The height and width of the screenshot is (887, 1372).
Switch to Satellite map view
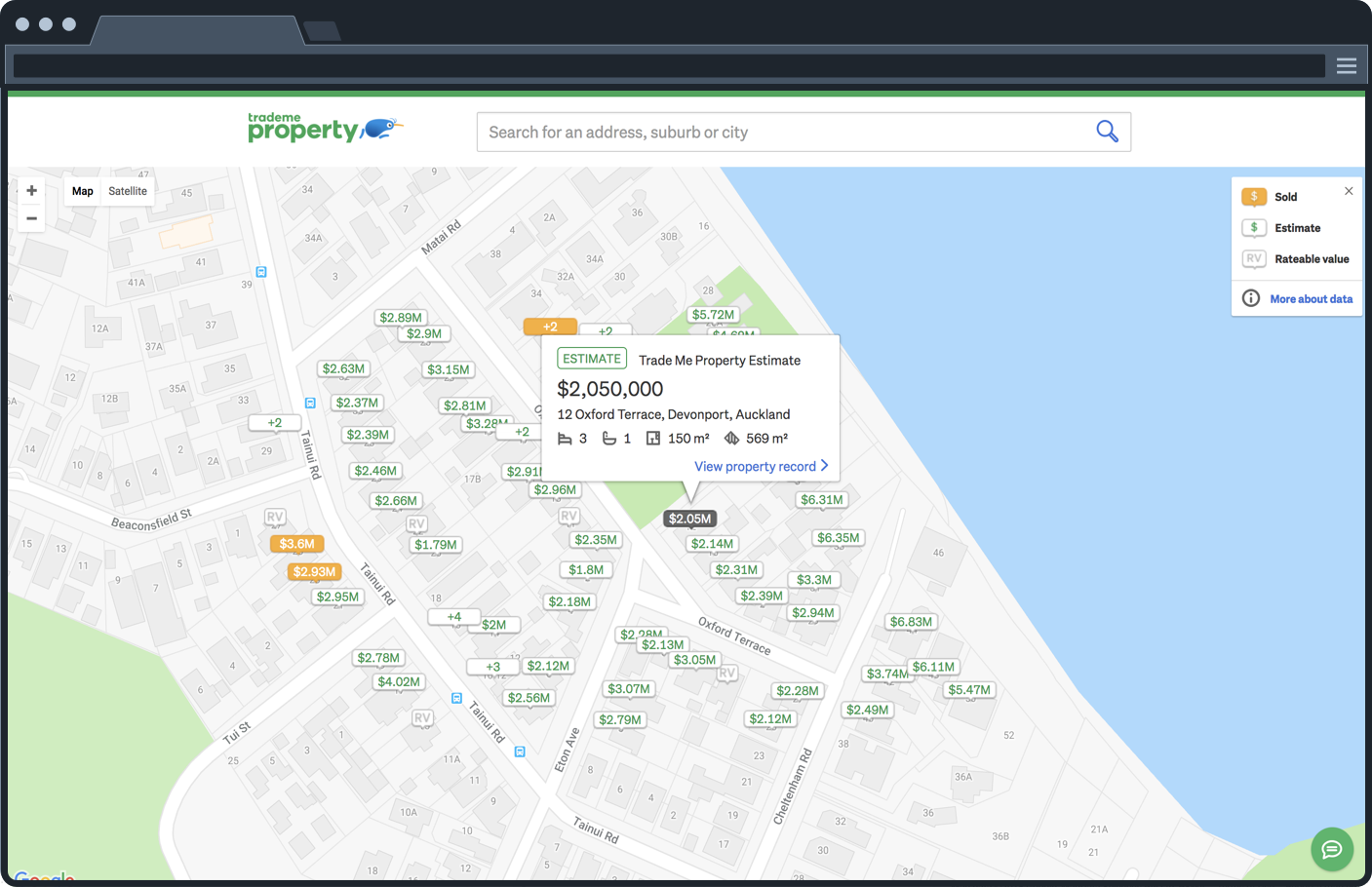point(128,191)
